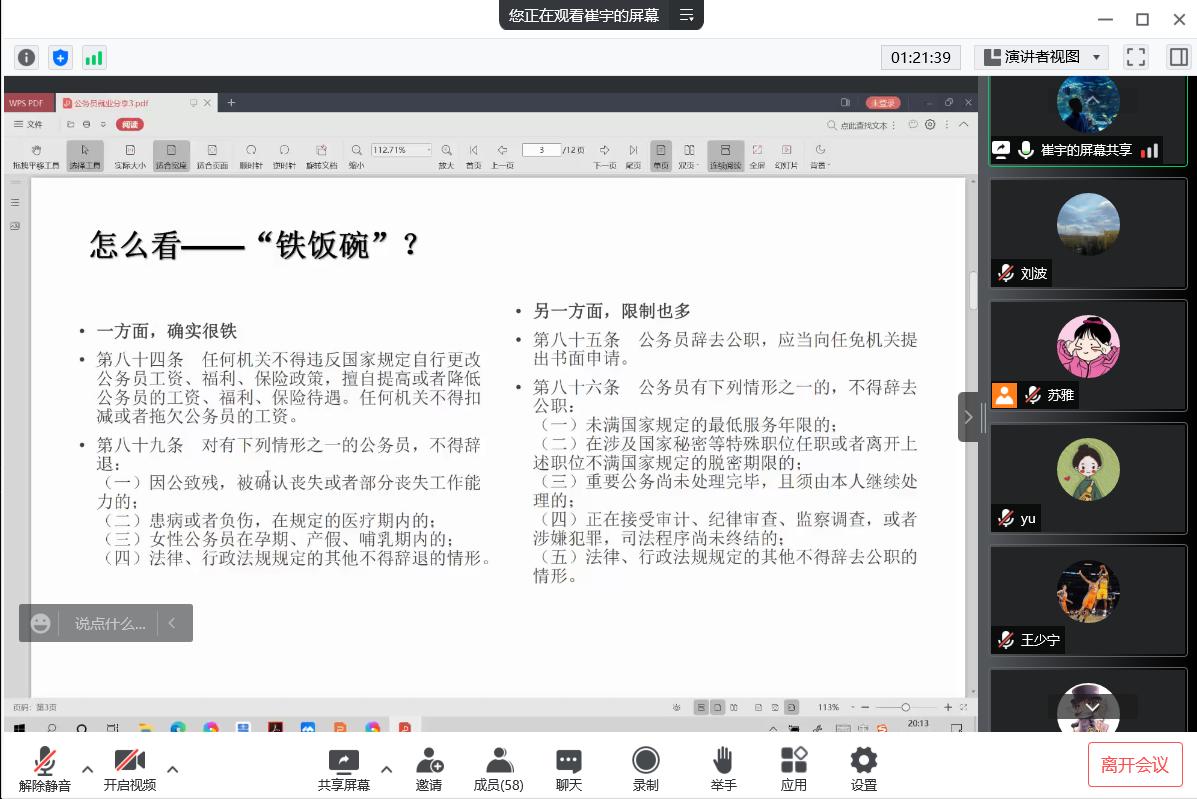This screenshot has width=1197, height=799.
Task: Toggle microphone with 解除静音
Action: tap(45, 768)
